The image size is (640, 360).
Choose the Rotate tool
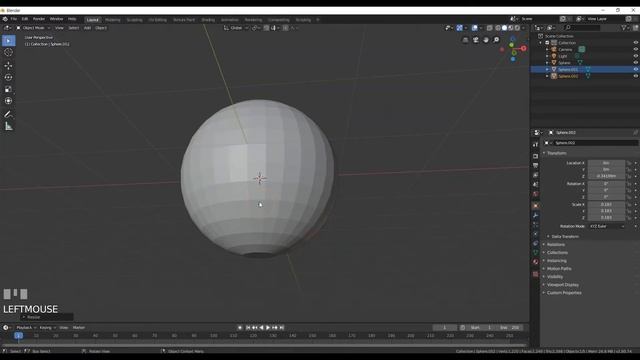coord(9,78)
